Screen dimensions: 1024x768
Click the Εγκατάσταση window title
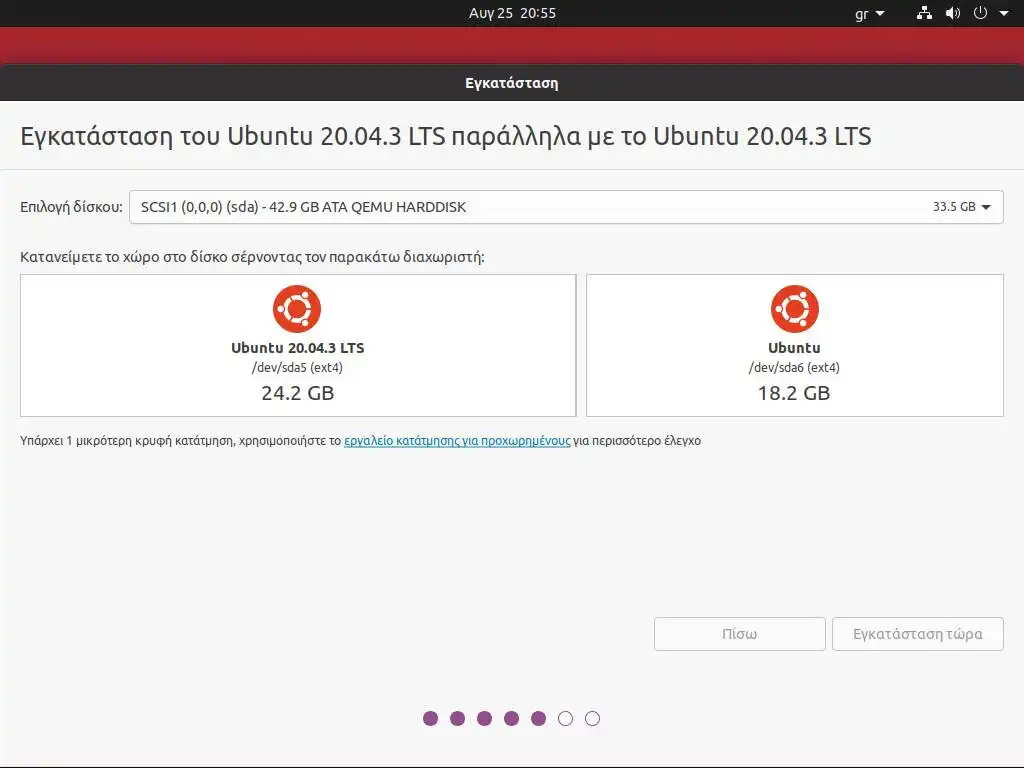[511, 83]
